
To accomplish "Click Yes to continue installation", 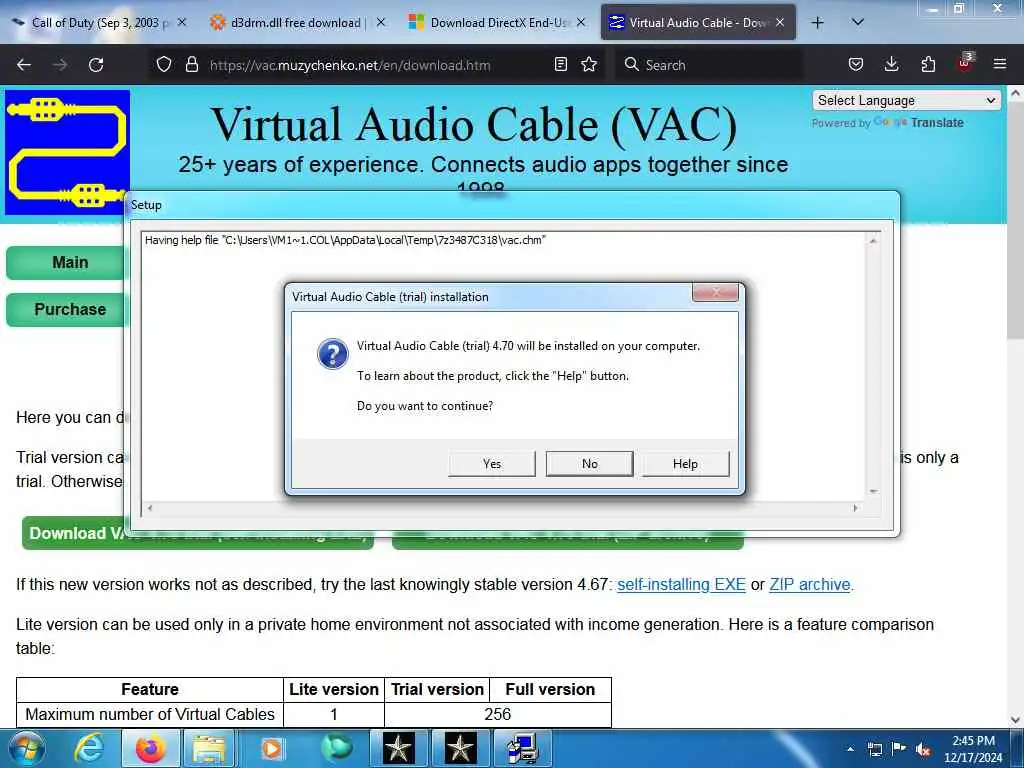I will (492, 463).
